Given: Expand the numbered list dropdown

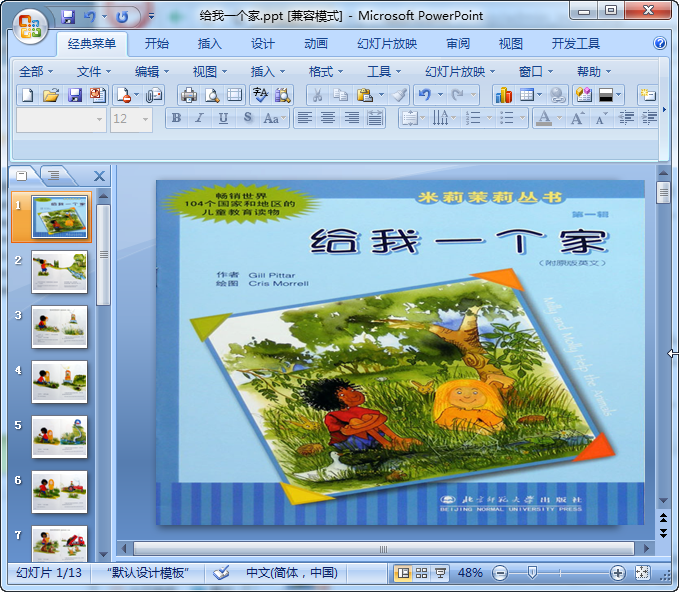Looking at the screenshot, I should click(489, 118).
